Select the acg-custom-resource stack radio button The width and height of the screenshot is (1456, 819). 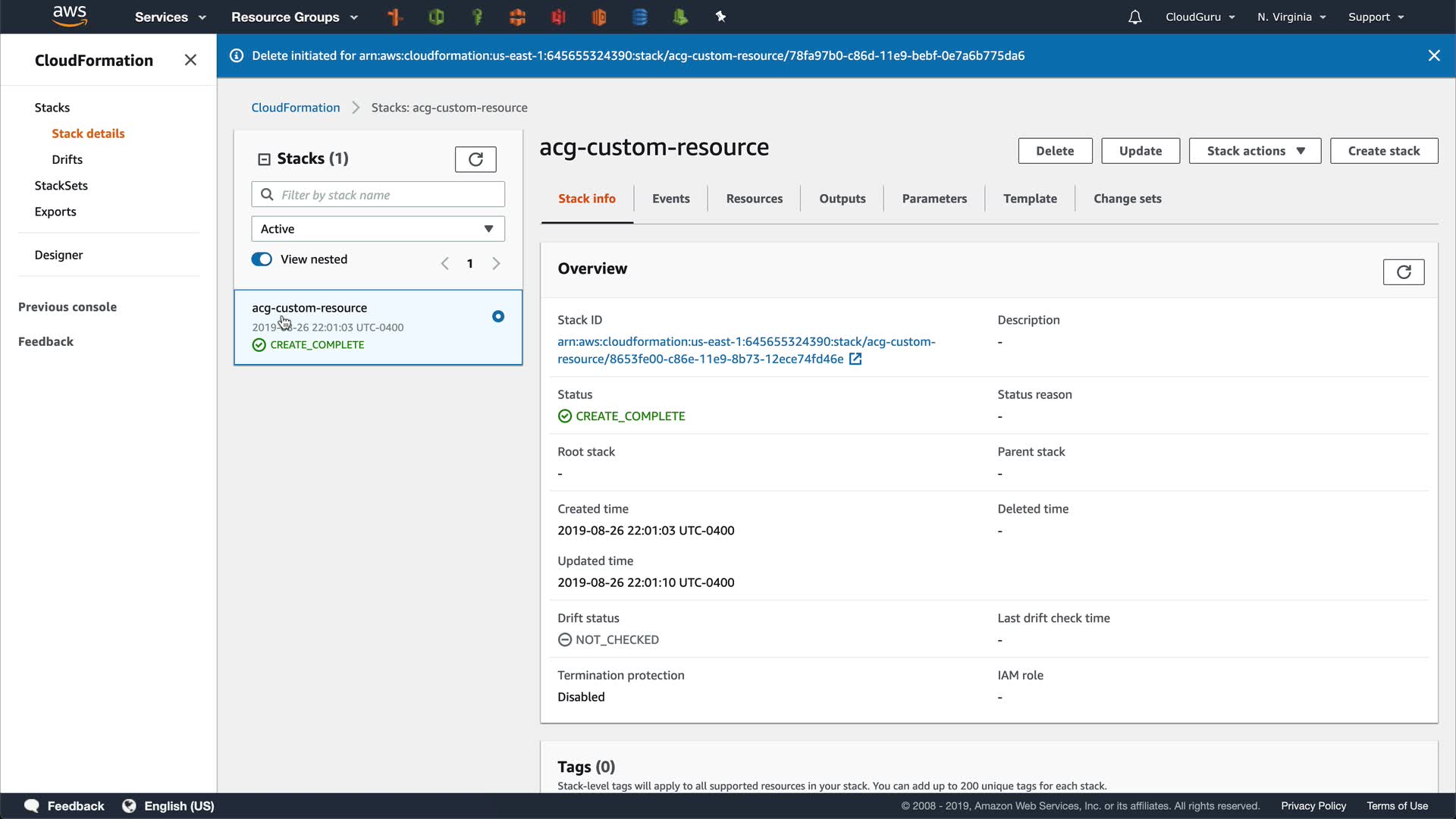pyautogui.click(x=497, y=316)
